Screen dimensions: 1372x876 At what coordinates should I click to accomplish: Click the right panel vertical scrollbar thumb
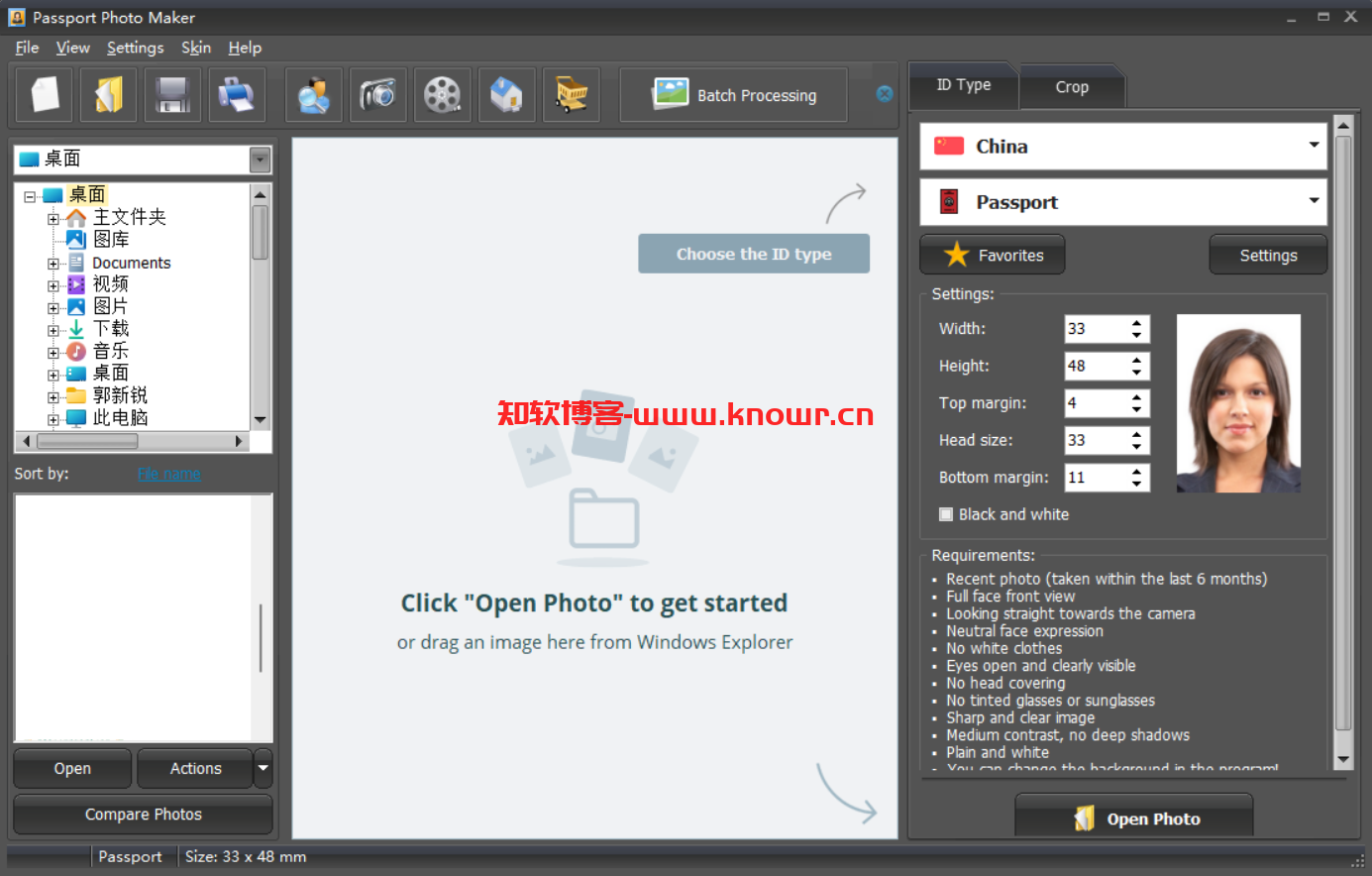[x=1343, y=433]
